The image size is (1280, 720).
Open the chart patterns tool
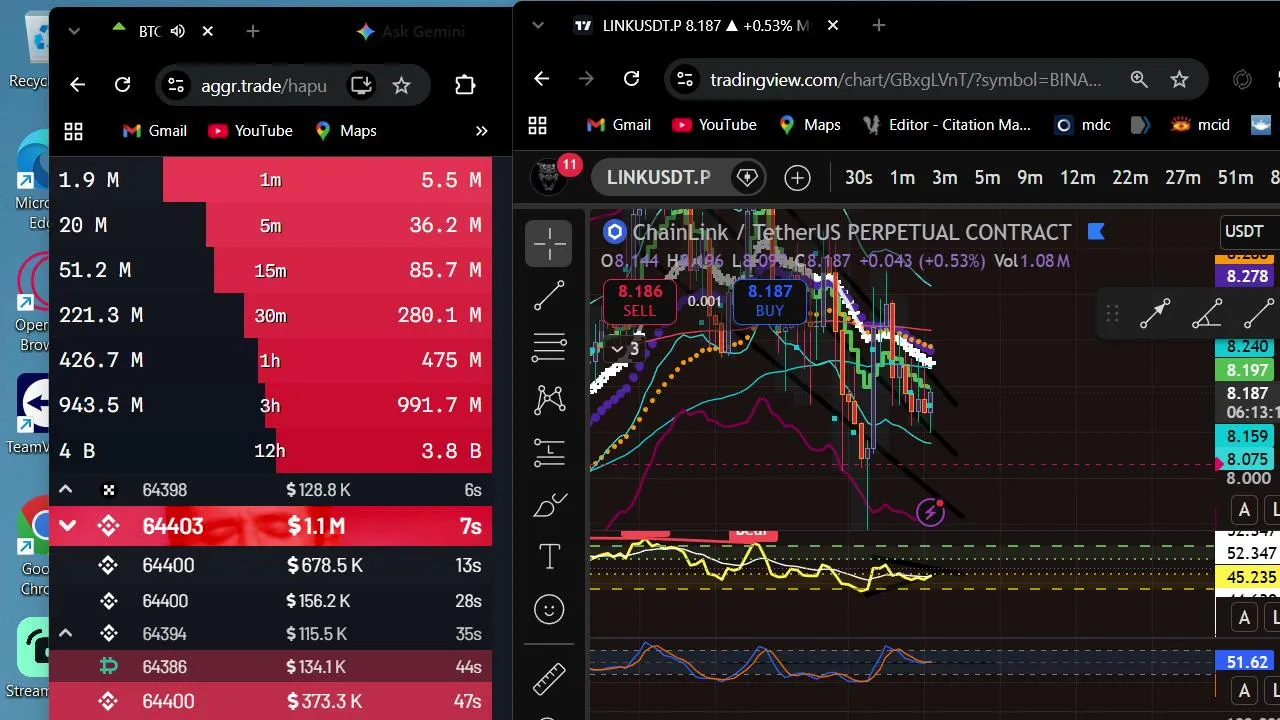(549, 400)
